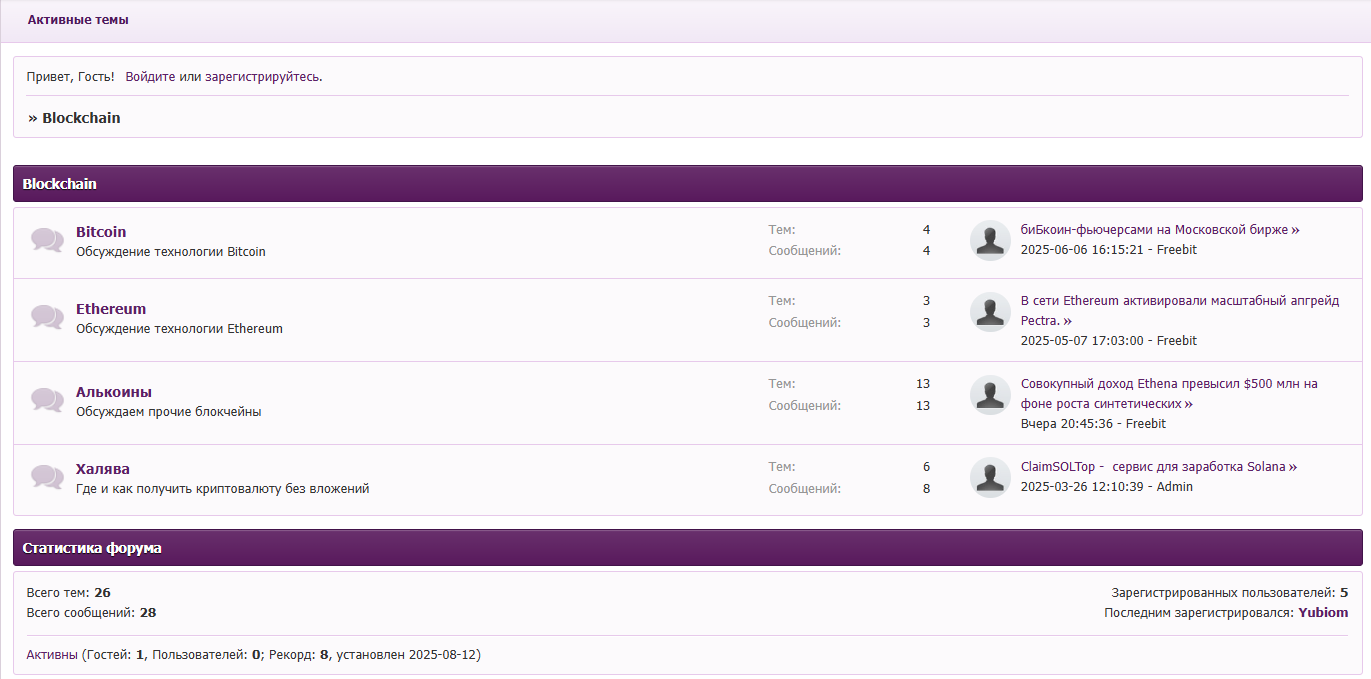Go to the Алькоины forum
This screenshot has width=1371, height=679.
pos(114,392)
